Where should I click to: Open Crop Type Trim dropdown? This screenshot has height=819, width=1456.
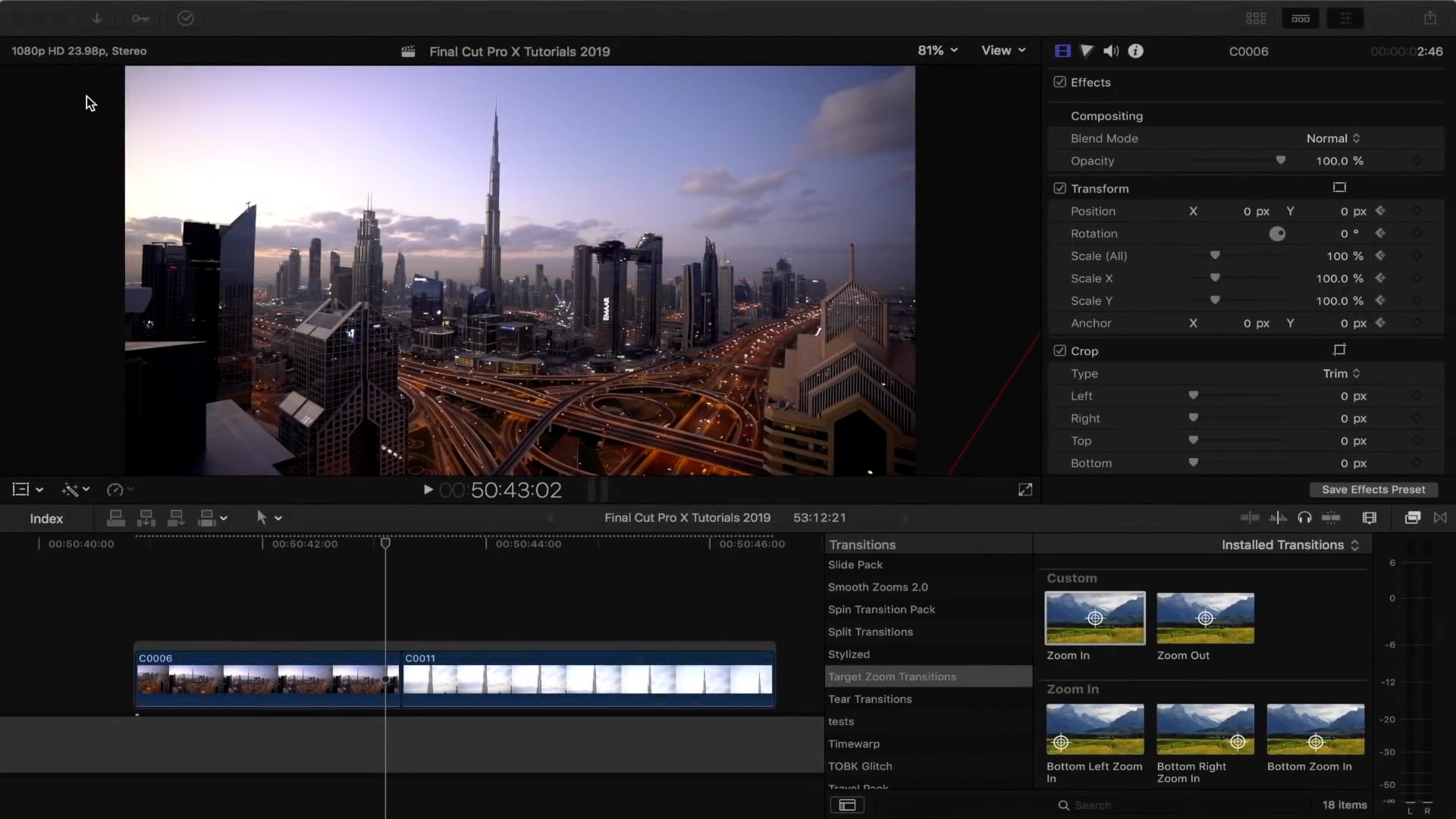[x=1341, y=373]
